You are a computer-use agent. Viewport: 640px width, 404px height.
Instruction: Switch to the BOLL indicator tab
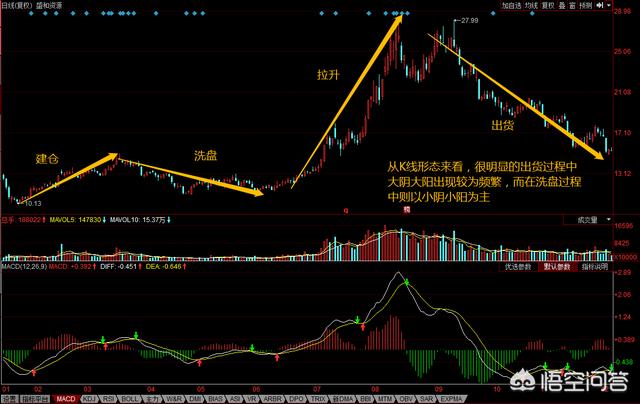(130, 399)
